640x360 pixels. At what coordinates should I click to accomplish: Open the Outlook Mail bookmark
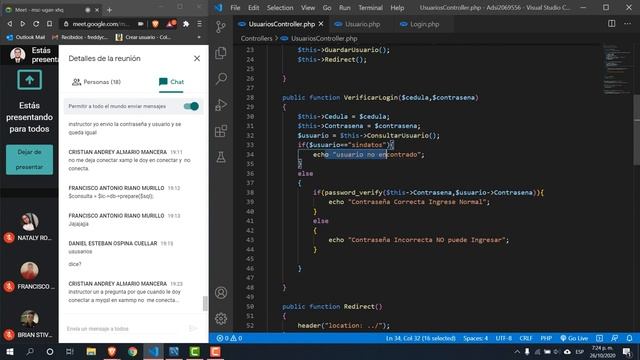pos(26,37)
